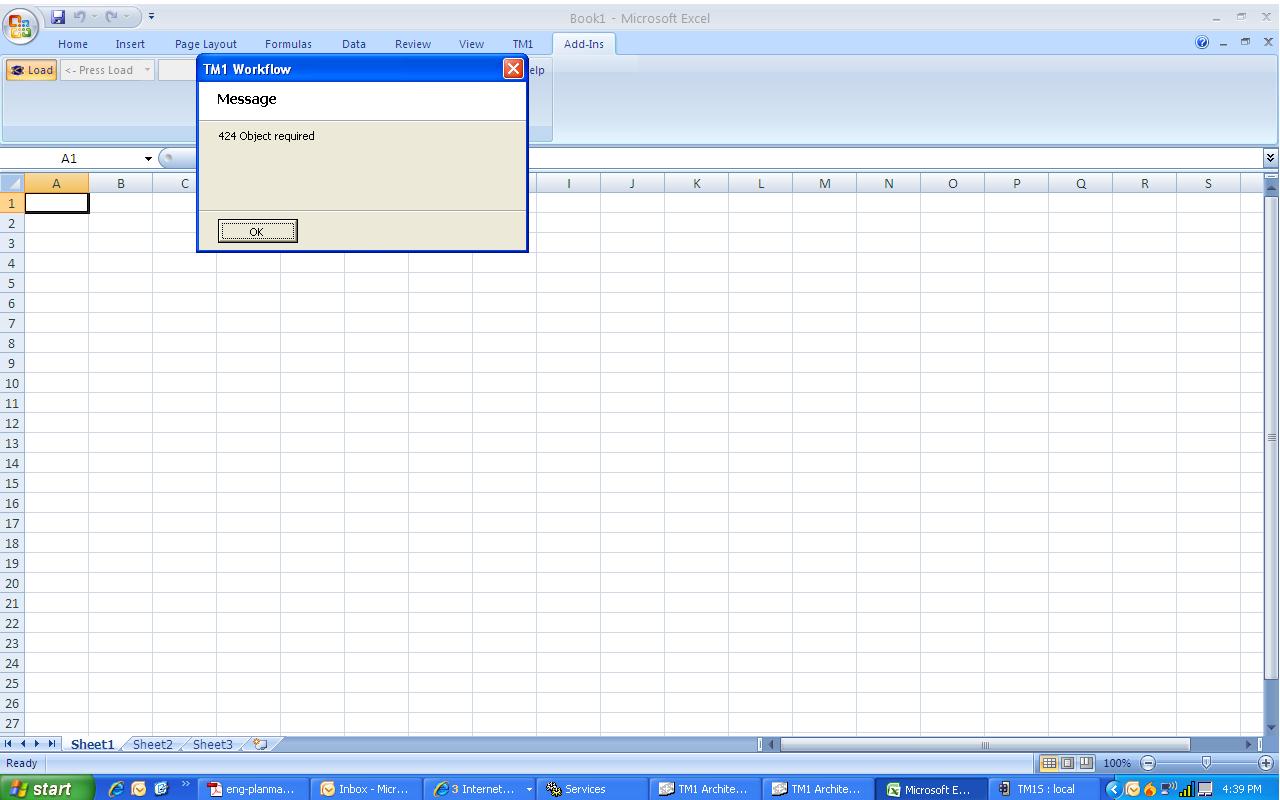Expand hidden system tray icons
Image resolution: width=1280 pixels, height=800 pixels.
click(1113, 789)
